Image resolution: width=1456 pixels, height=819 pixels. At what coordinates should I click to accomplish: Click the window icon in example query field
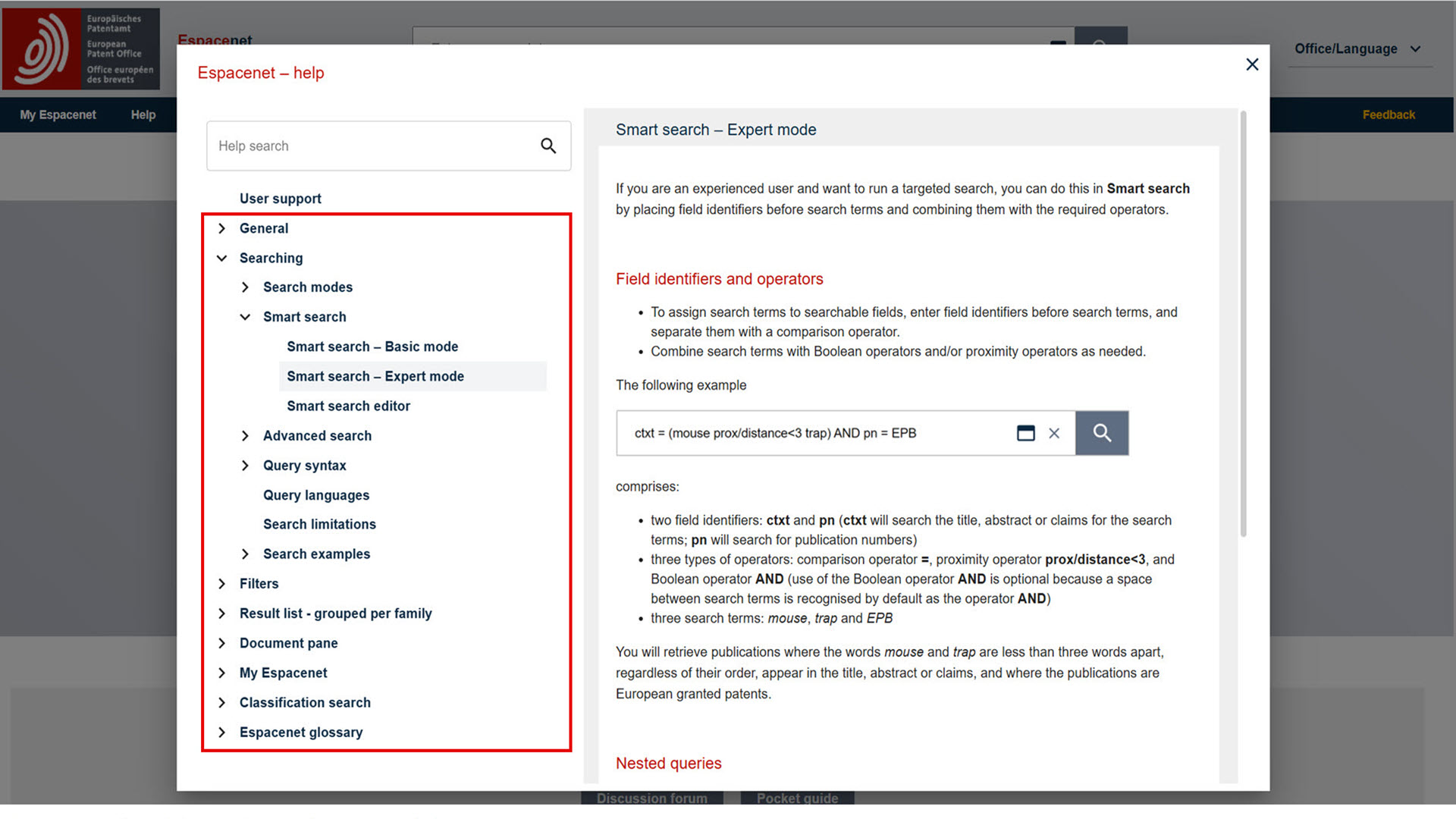click(1025, 433)
